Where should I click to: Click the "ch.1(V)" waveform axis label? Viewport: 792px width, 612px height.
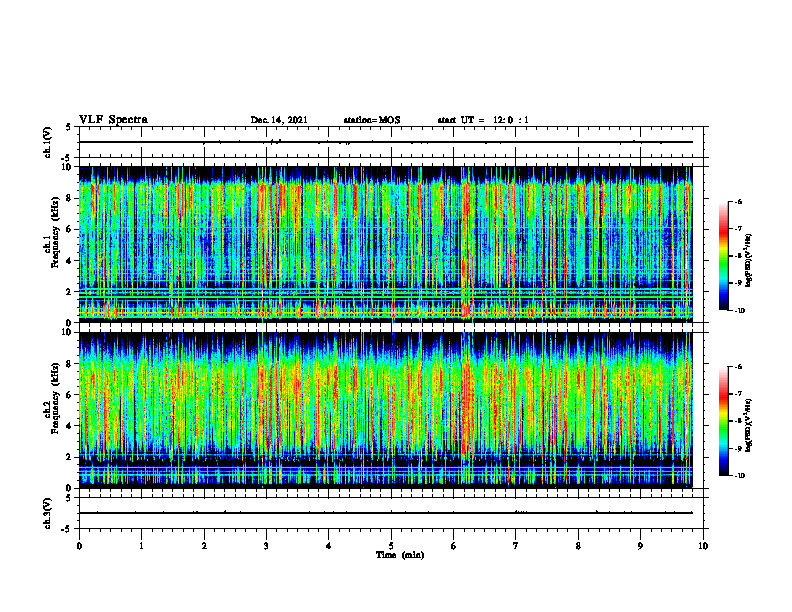pyautogui.click(x=48, y=142)
